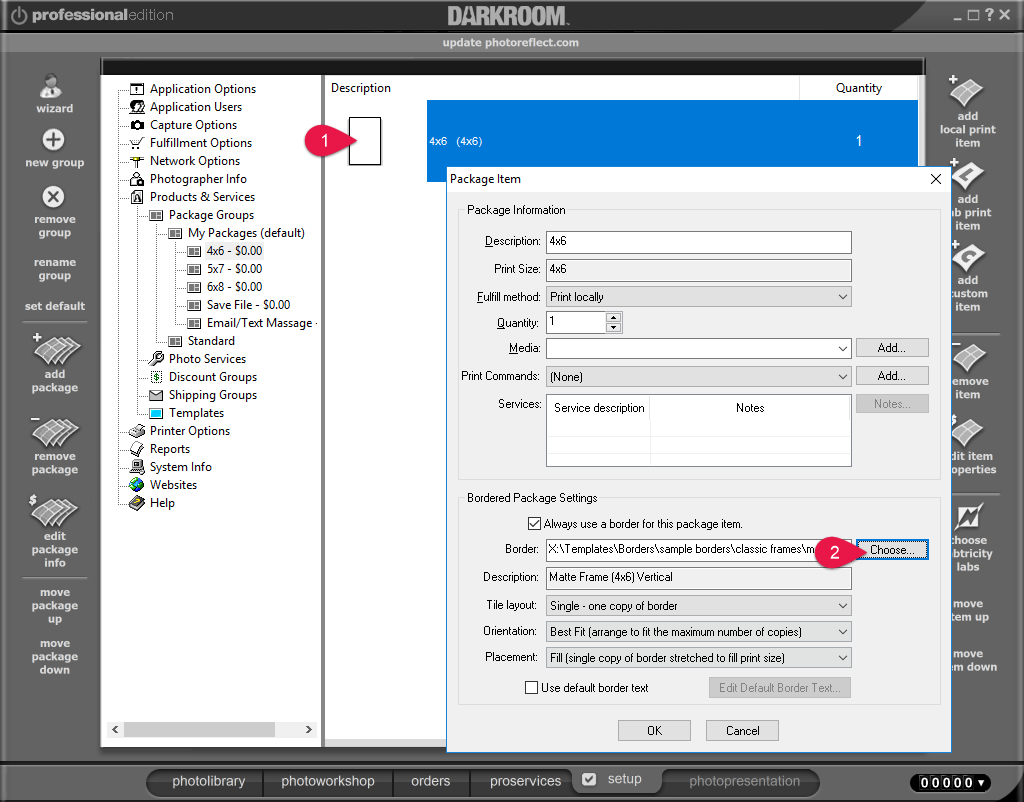Confirm dialog with OK button
This screenshot has width=1024, height=802.
(x=654, y=731)
